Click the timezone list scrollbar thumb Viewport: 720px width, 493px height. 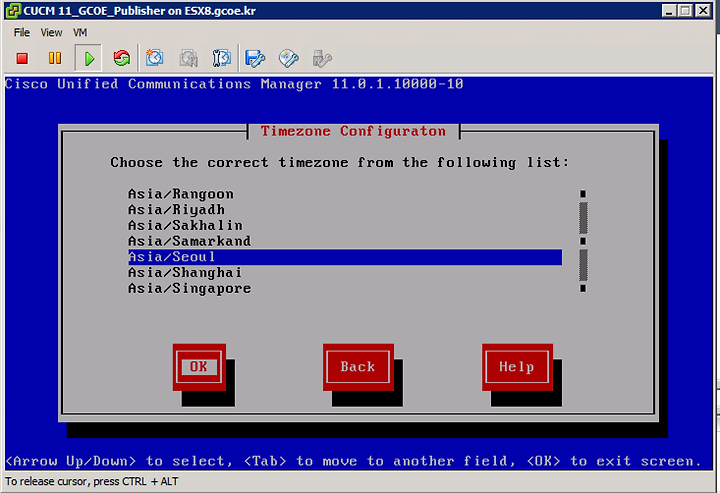tap(583, 241)
